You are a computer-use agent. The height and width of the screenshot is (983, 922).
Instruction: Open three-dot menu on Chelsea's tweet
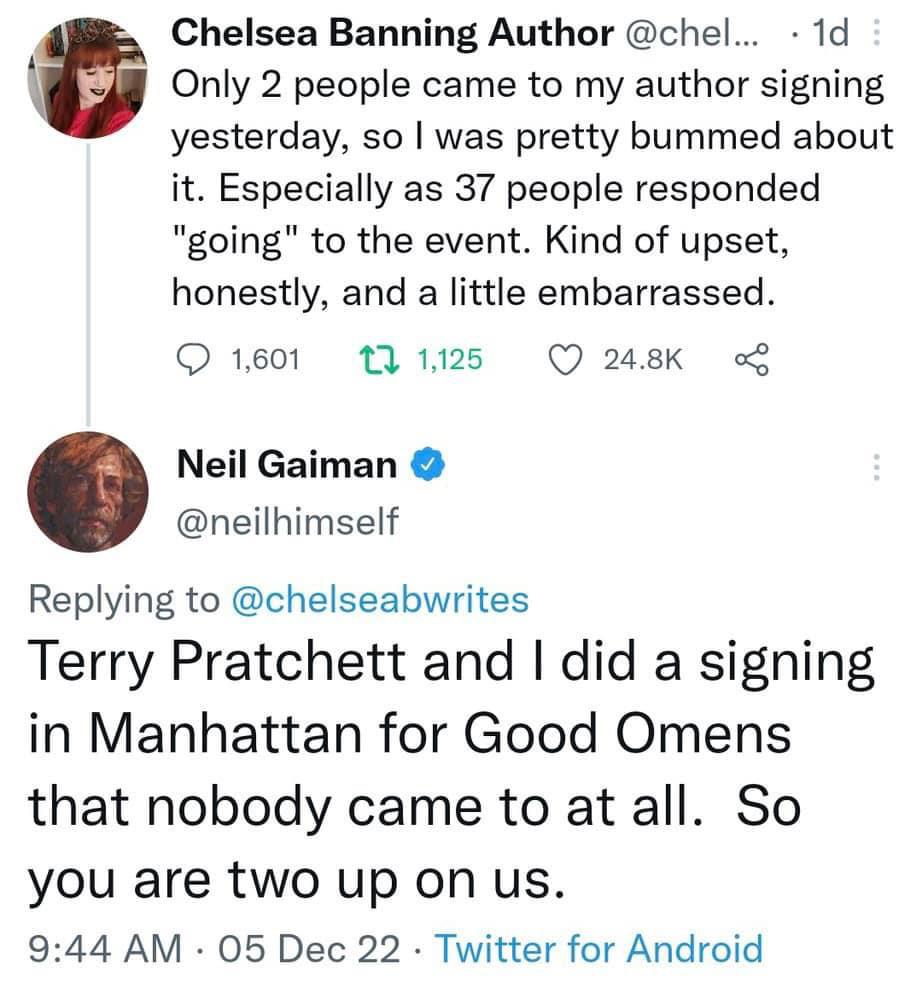point(877,35)
